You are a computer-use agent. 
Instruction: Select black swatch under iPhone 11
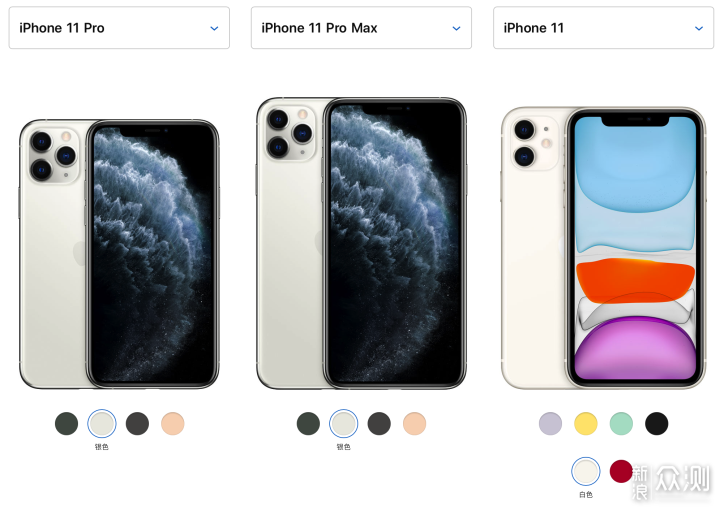657,423
